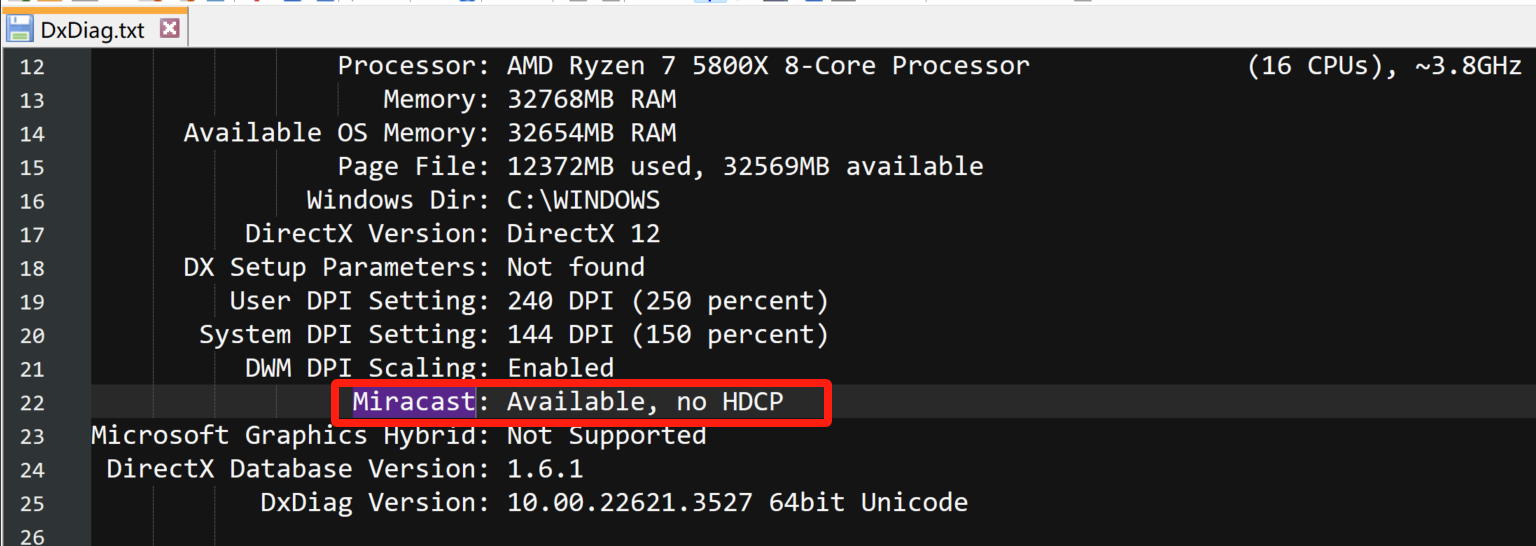Screen dimensions: 1536x546
Task: Click the 'C:\WINDOWS' directory text
Action: coord(583,200)
